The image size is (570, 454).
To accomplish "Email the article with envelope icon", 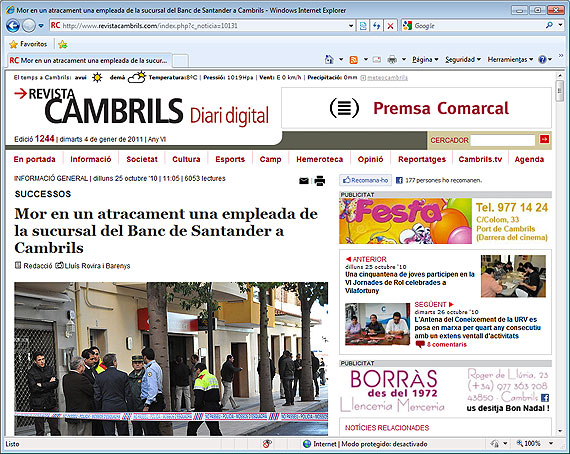I will click(x=304, y=181).
